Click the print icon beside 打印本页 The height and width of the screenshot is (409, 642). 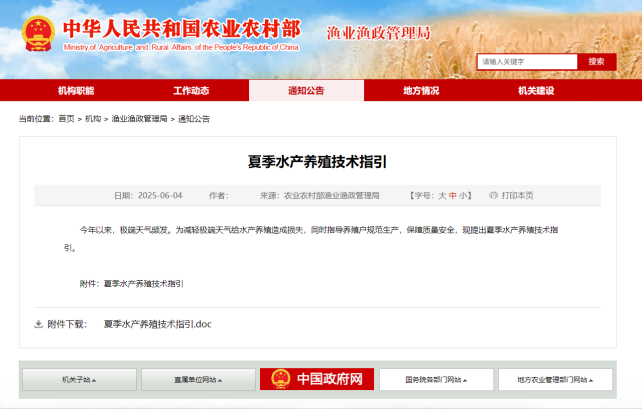493,195
